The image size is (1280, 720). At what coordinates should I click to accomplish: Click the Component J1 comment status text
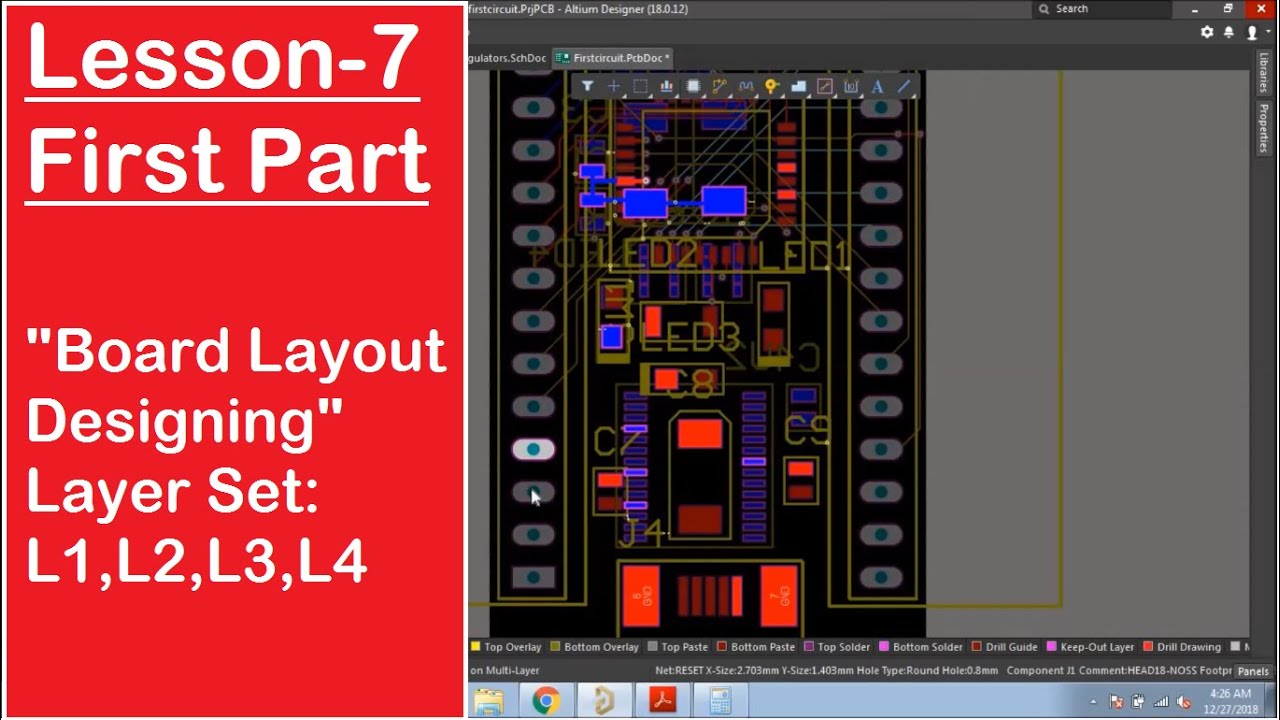[1119, 671]
